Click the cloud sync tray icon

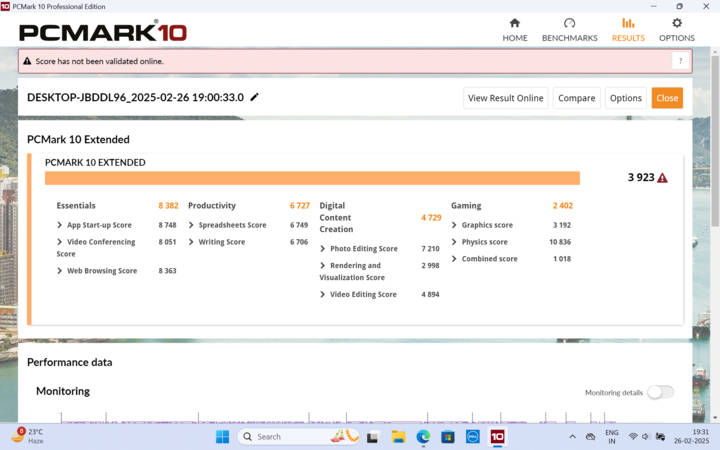[591, 437]
